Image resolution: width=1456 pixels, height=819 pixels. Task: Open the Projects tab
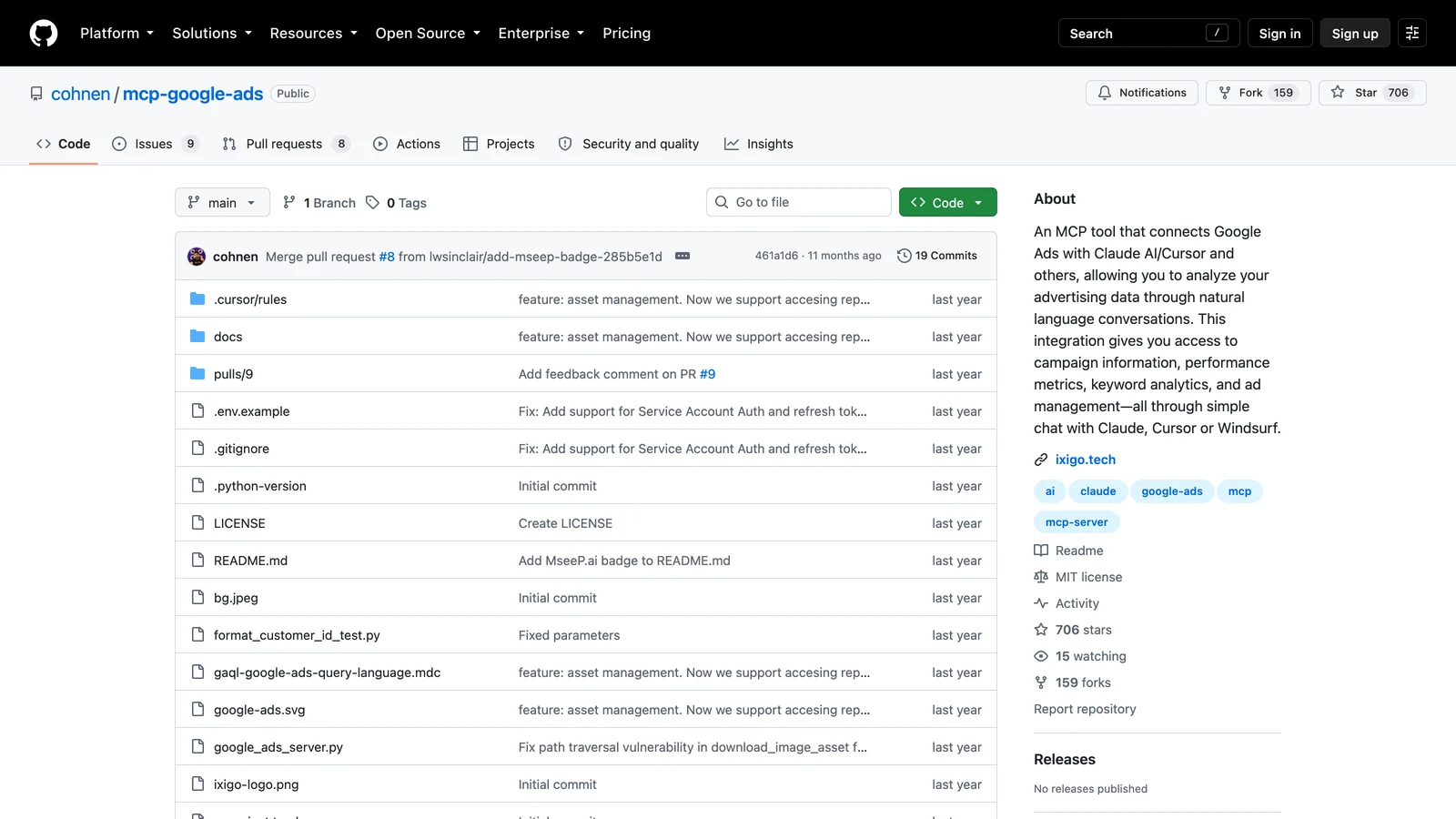pyautogui.click(x=499, y=144)
